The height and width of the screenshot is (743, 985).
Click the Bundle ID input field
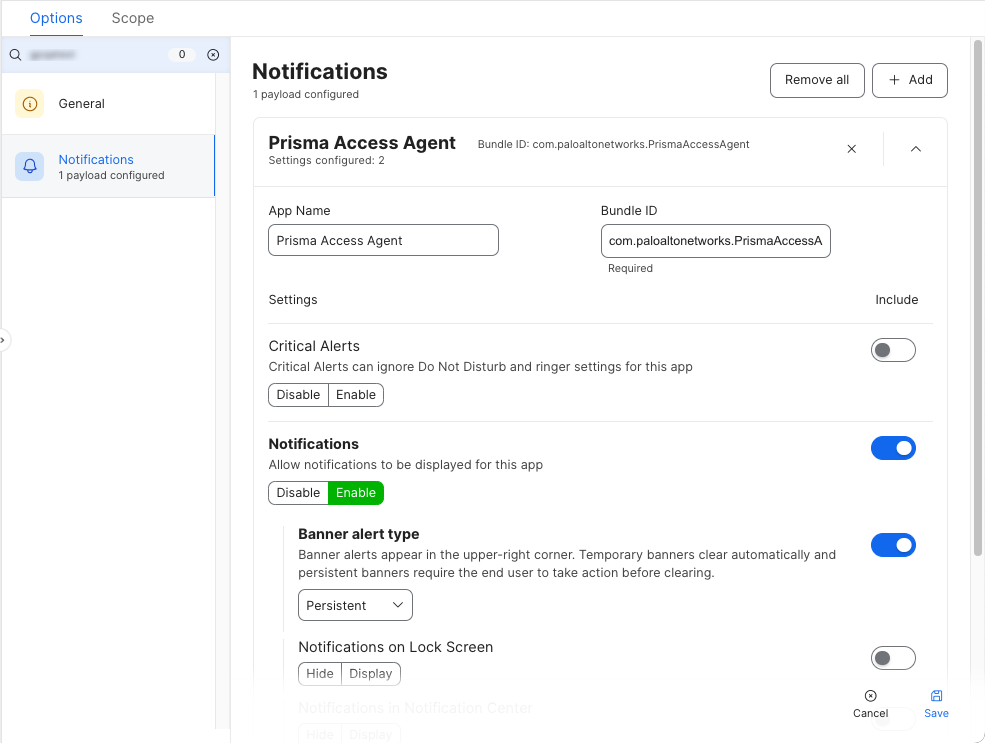(715, 241)
